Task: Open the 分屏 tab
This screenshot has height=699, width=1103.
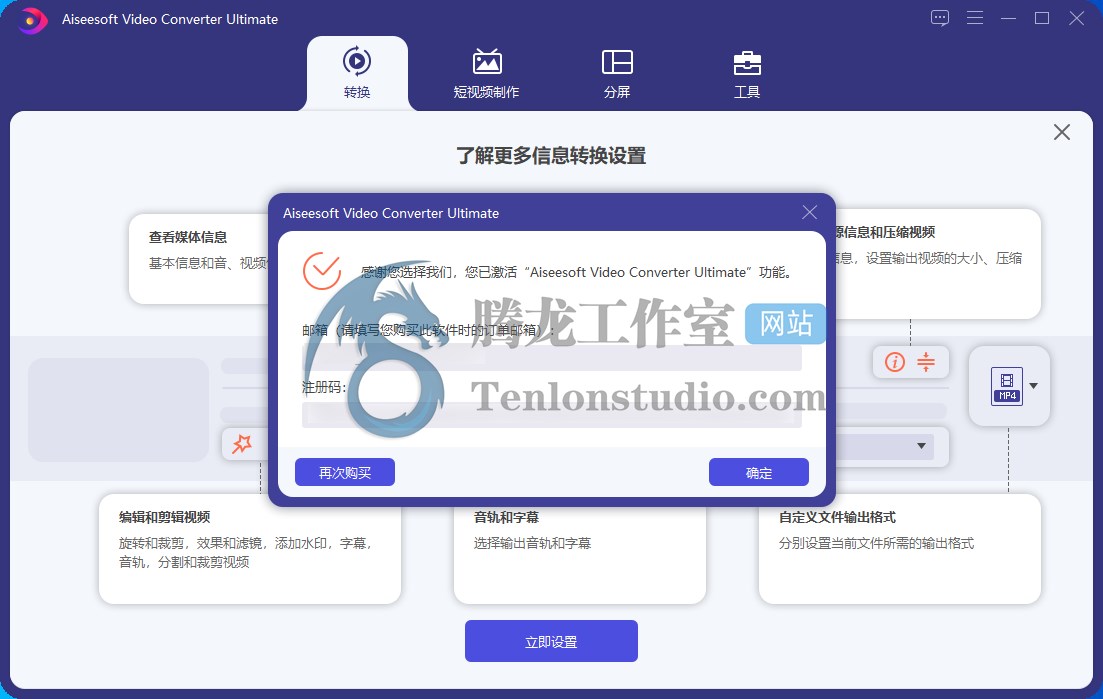Action: (x=617, y=73)
